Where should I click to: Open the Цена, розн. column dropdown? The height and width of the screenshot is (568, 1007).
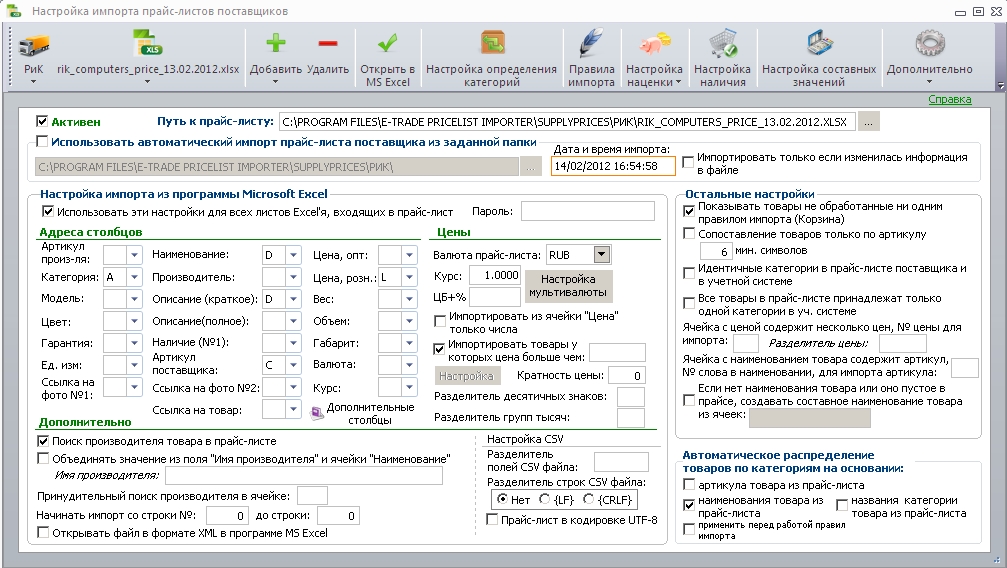(409, 278)
